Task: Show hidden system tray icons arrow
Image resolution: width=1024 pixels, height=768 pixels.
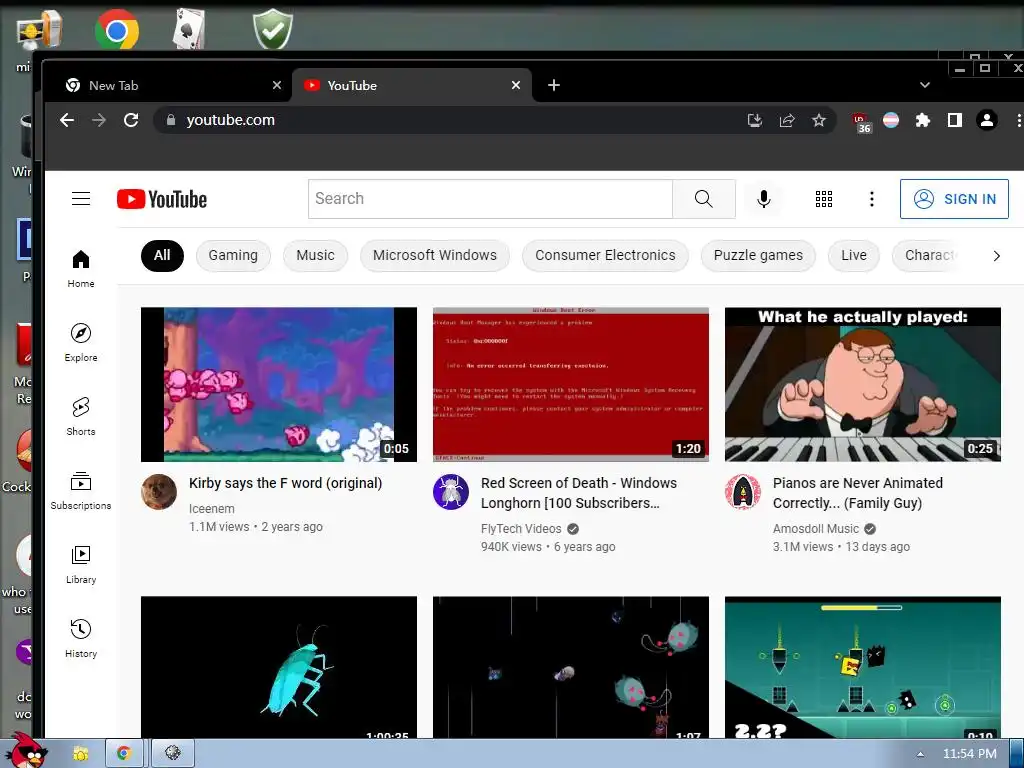Action: pos(920,754)
